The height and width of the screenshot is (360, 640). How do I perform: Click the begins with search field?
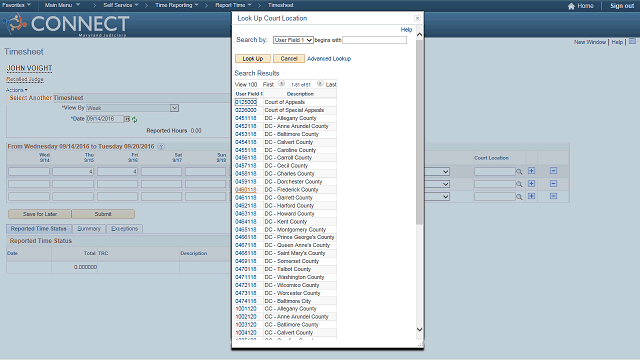374,40
